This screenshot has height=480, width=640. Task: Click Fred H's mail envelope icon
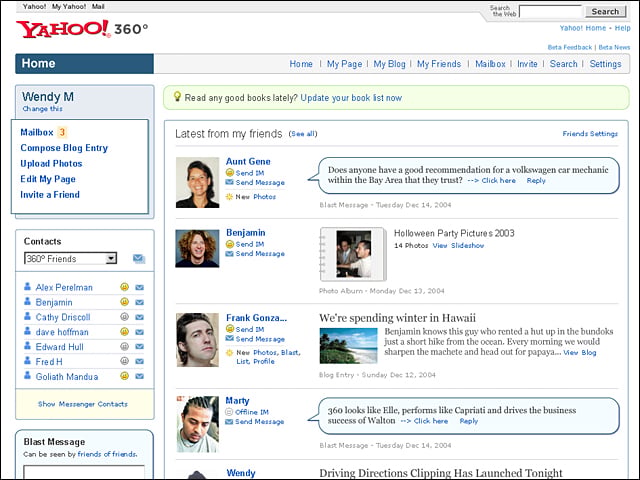[x=140, y=361]
